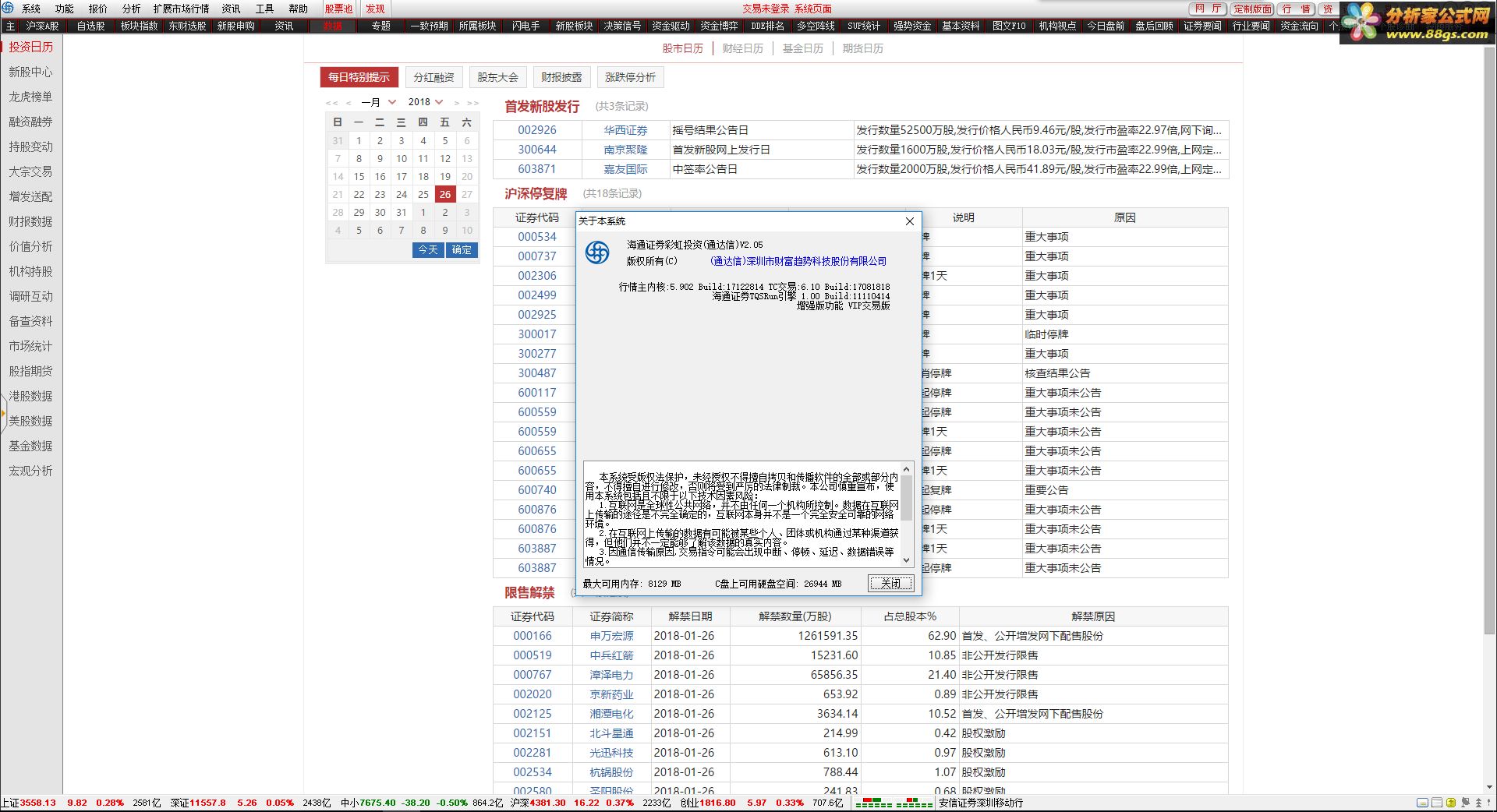Select the 股东大会 tab
Screen dimensions: 1497x812
[x=498, y=77]
